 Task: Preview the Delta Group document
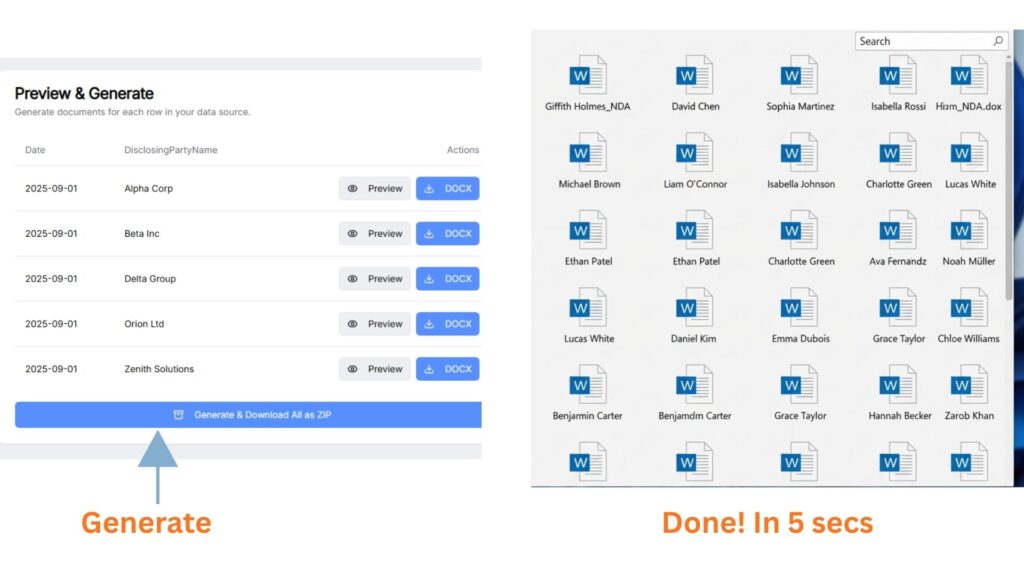(x=375, y=279)
